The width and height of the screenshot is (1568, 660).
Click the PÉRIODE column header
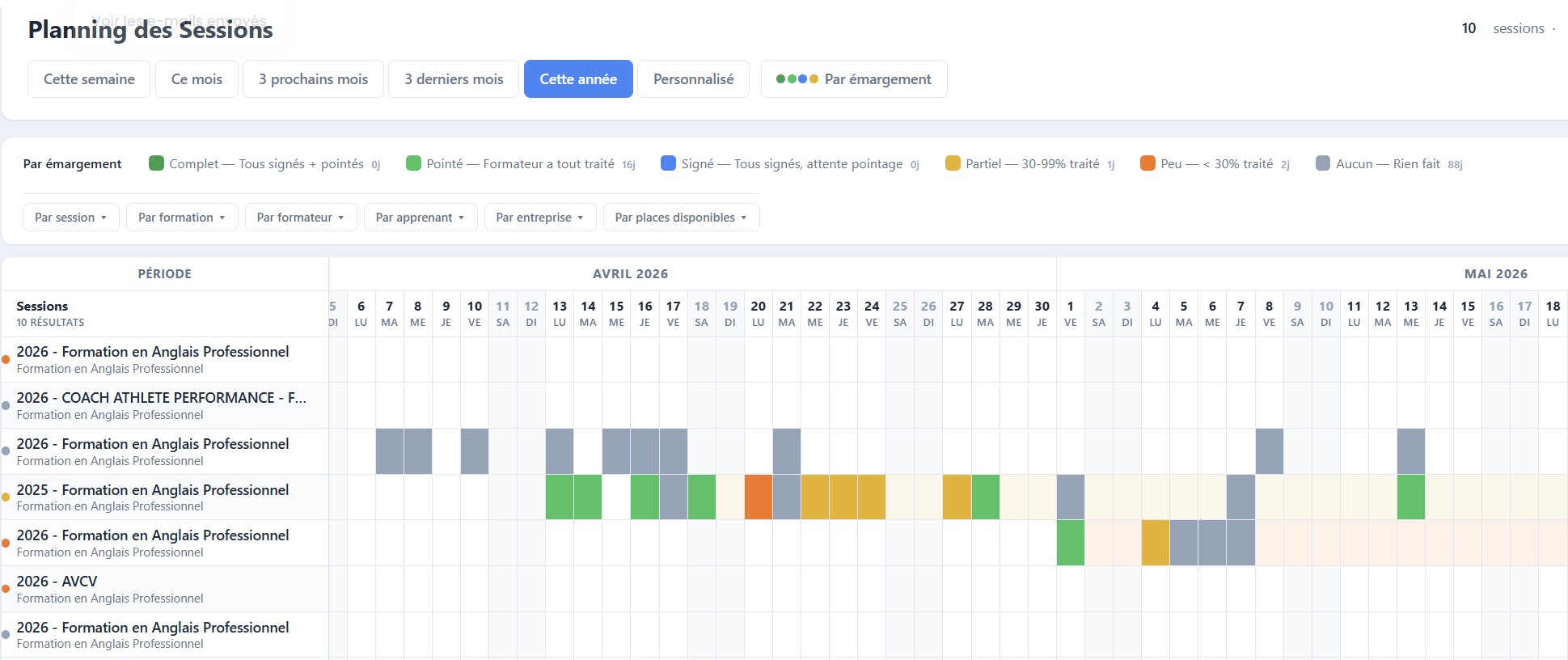coord(165,274)
